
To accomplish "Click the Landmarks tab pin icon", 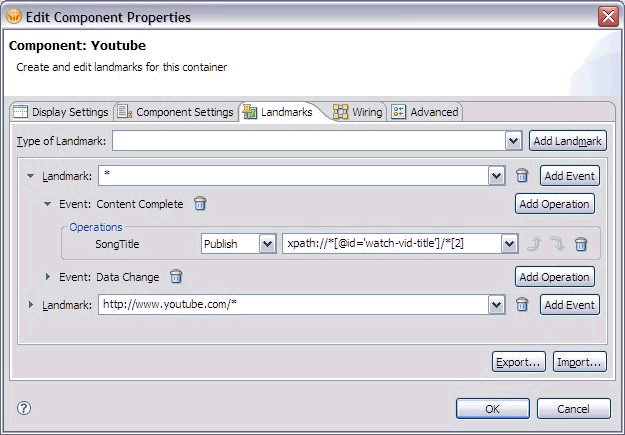I will (250, 112).
